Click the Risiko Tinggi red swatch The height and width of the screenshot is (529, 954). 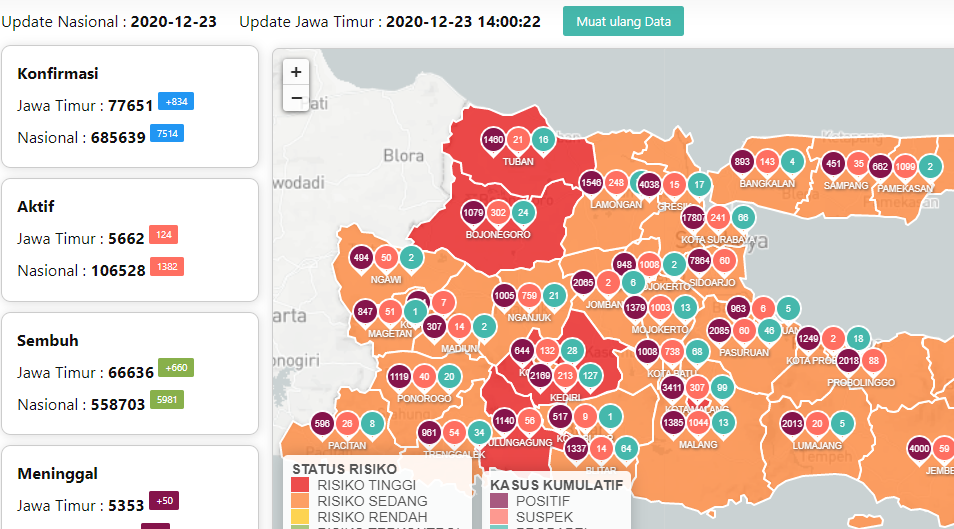[x=300, y=485]
